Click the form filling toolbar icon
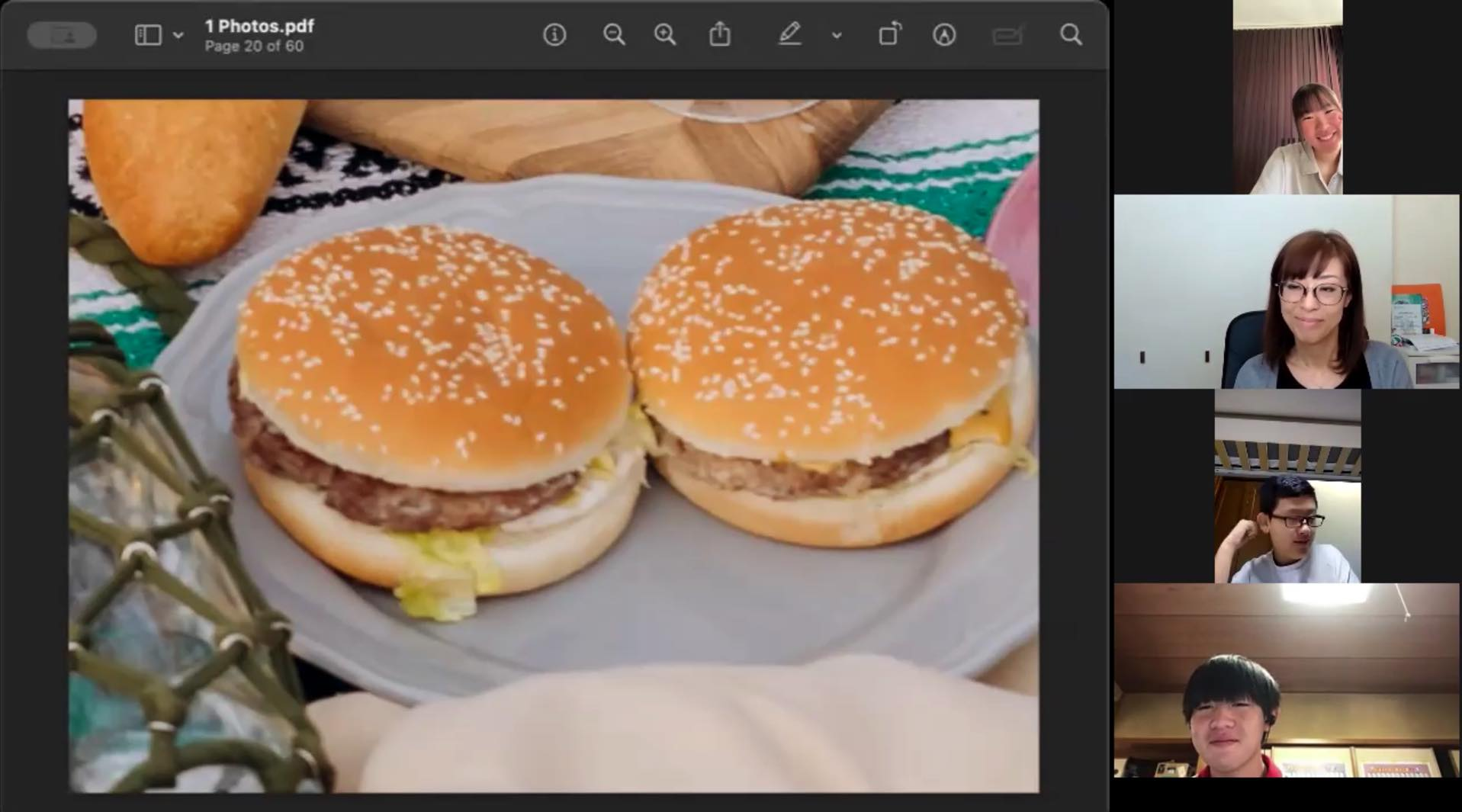 point(1007,35)
